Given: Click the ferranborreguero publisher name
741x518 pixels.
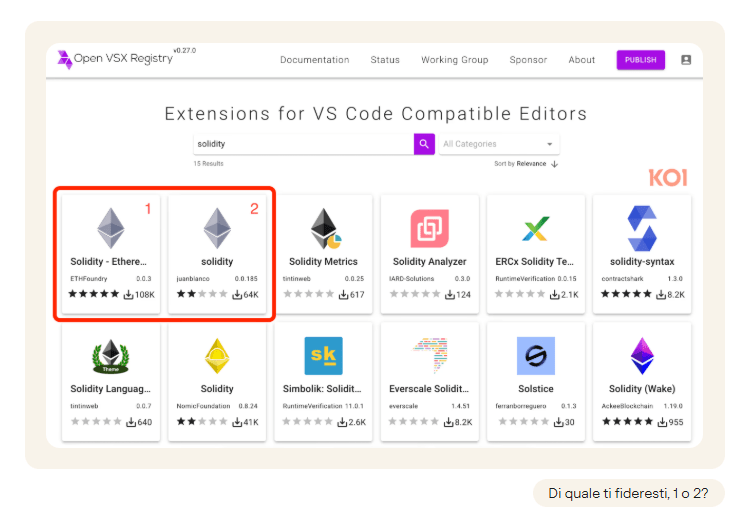Looking at the screenshot, I should [520, 406].
